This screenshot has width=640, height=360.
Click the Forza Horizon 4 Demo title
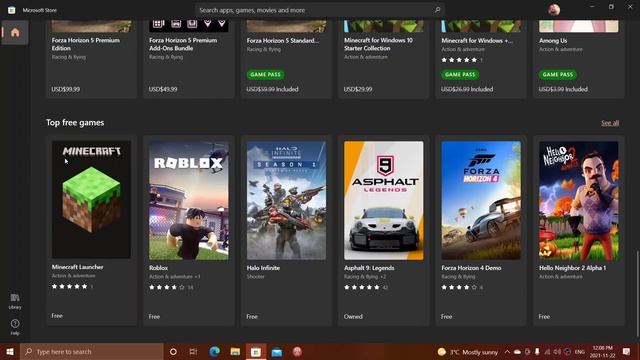pos(471,268)
